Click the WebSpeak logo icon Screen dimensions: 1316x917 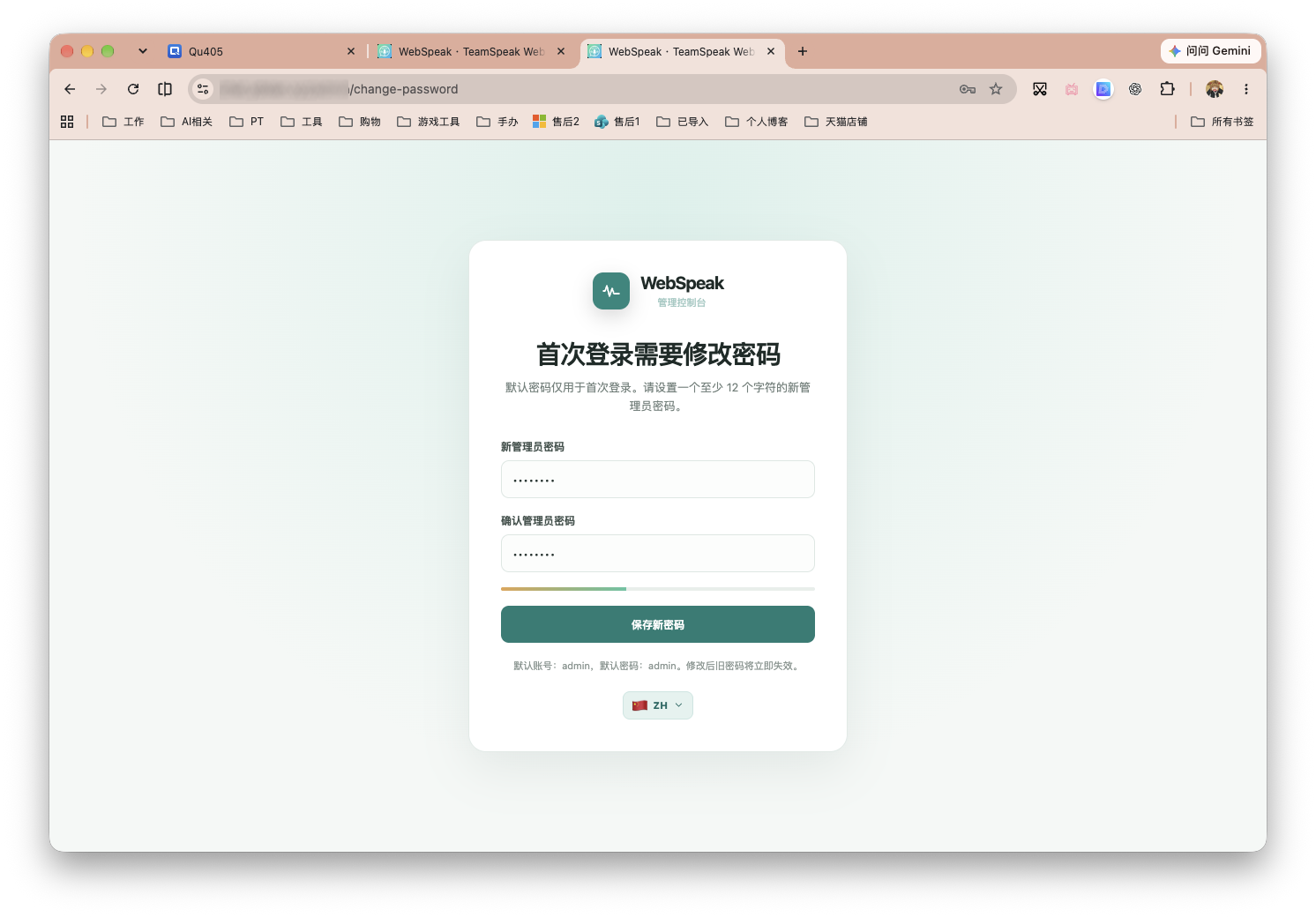pos(611,291)
